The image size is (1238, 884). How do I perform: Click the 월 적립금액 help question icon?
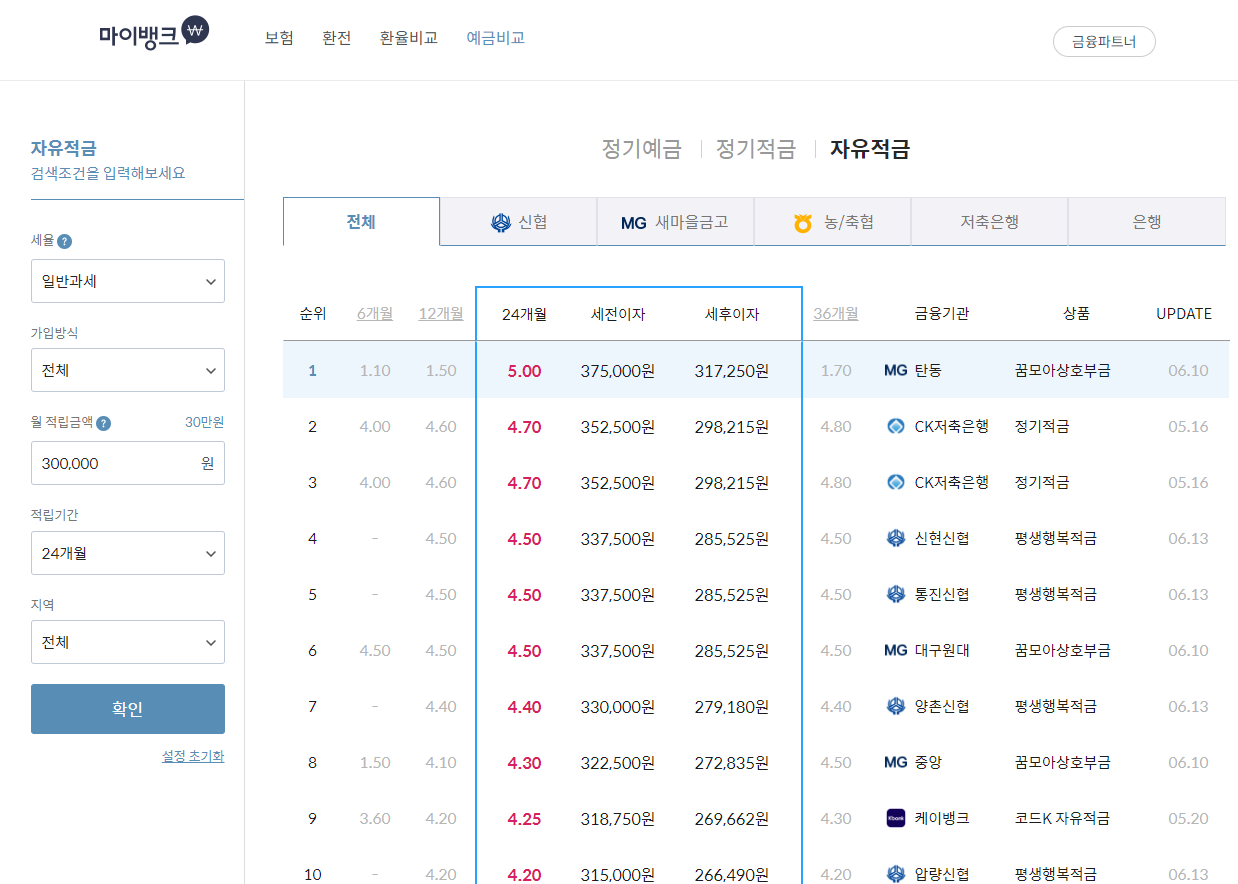104,423
